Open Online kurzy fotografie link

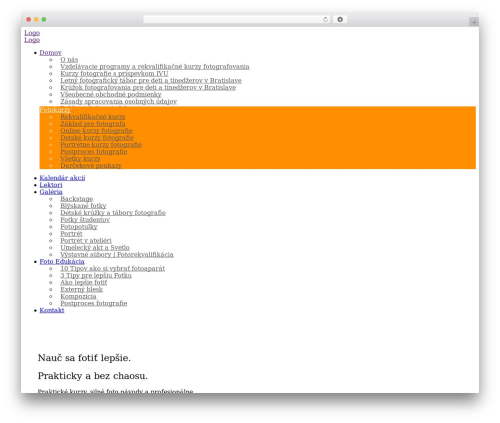tap(96, 131)
